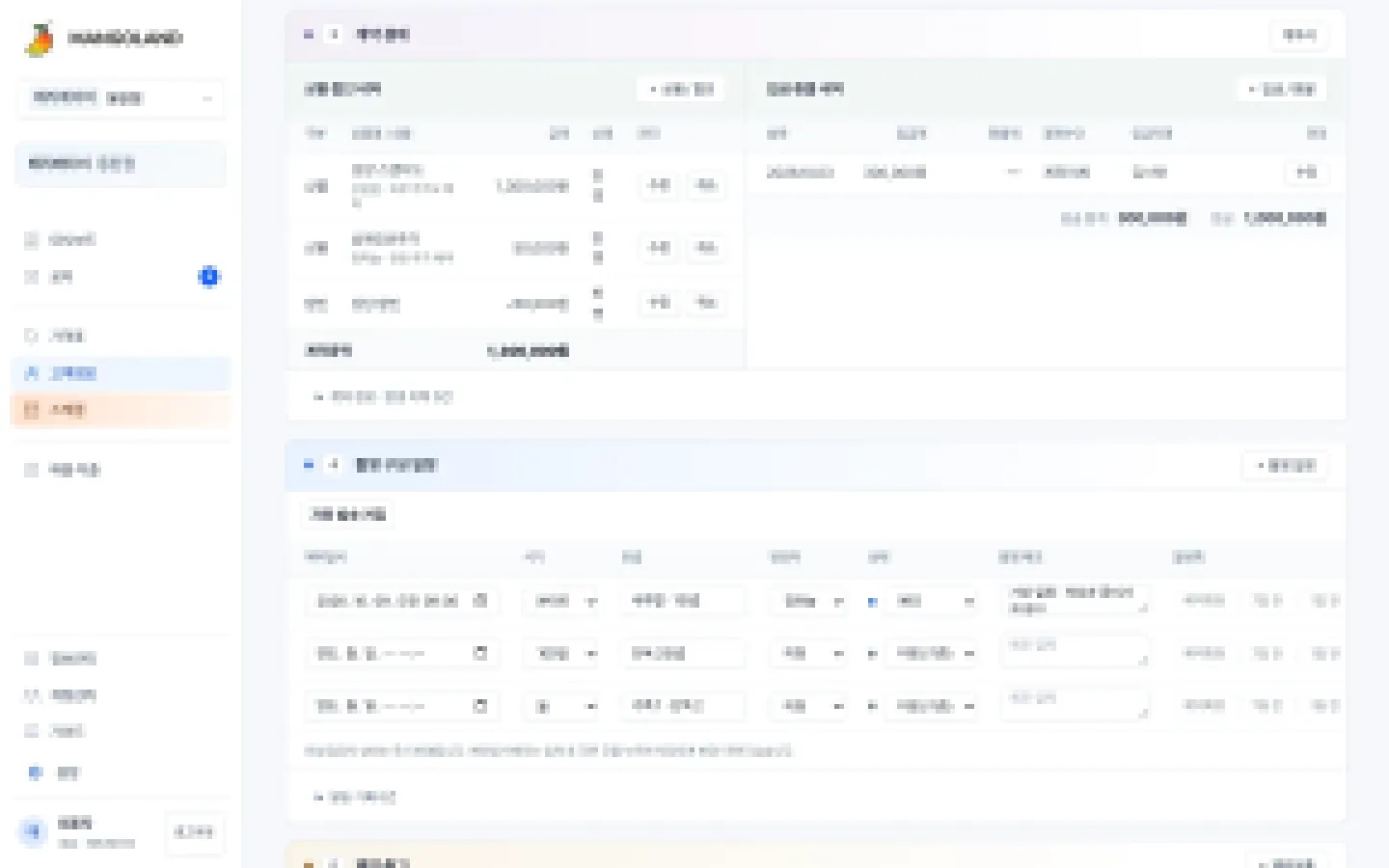The width and height of the screenshot is (1389, 868).
Task: Open the orange-highlighted sidebar menu item
Action: pyautogui.click(x=122, y=410)
